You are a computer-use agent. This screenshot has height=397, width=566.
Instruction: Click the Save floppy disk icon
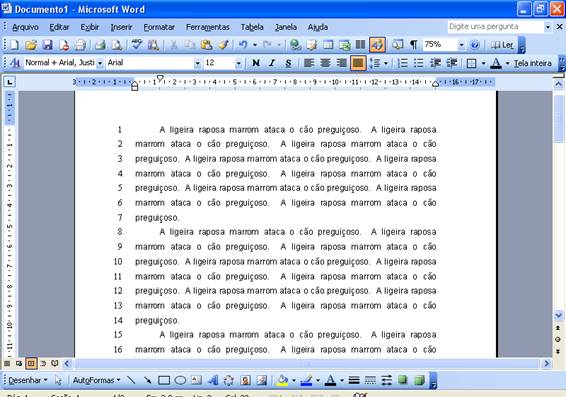coord(48,45)
